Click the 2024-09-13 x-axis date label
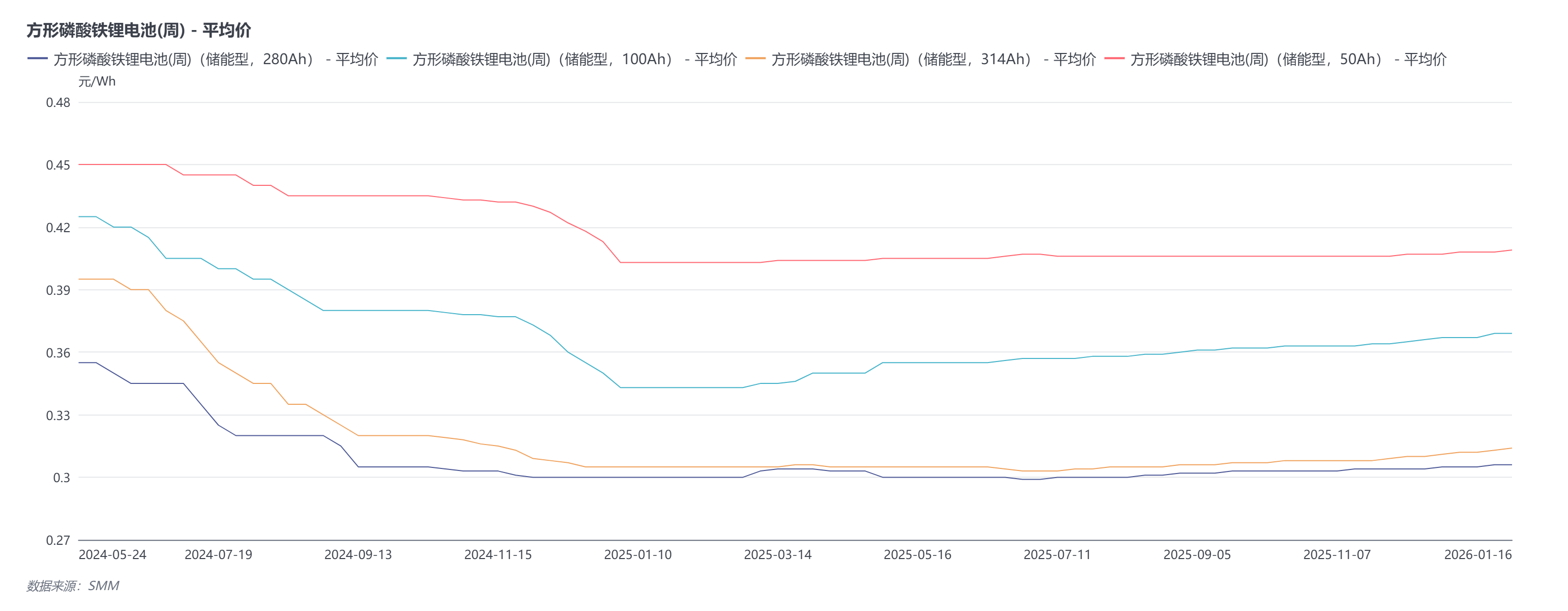 pyautogui.click(x=358, y=554)
